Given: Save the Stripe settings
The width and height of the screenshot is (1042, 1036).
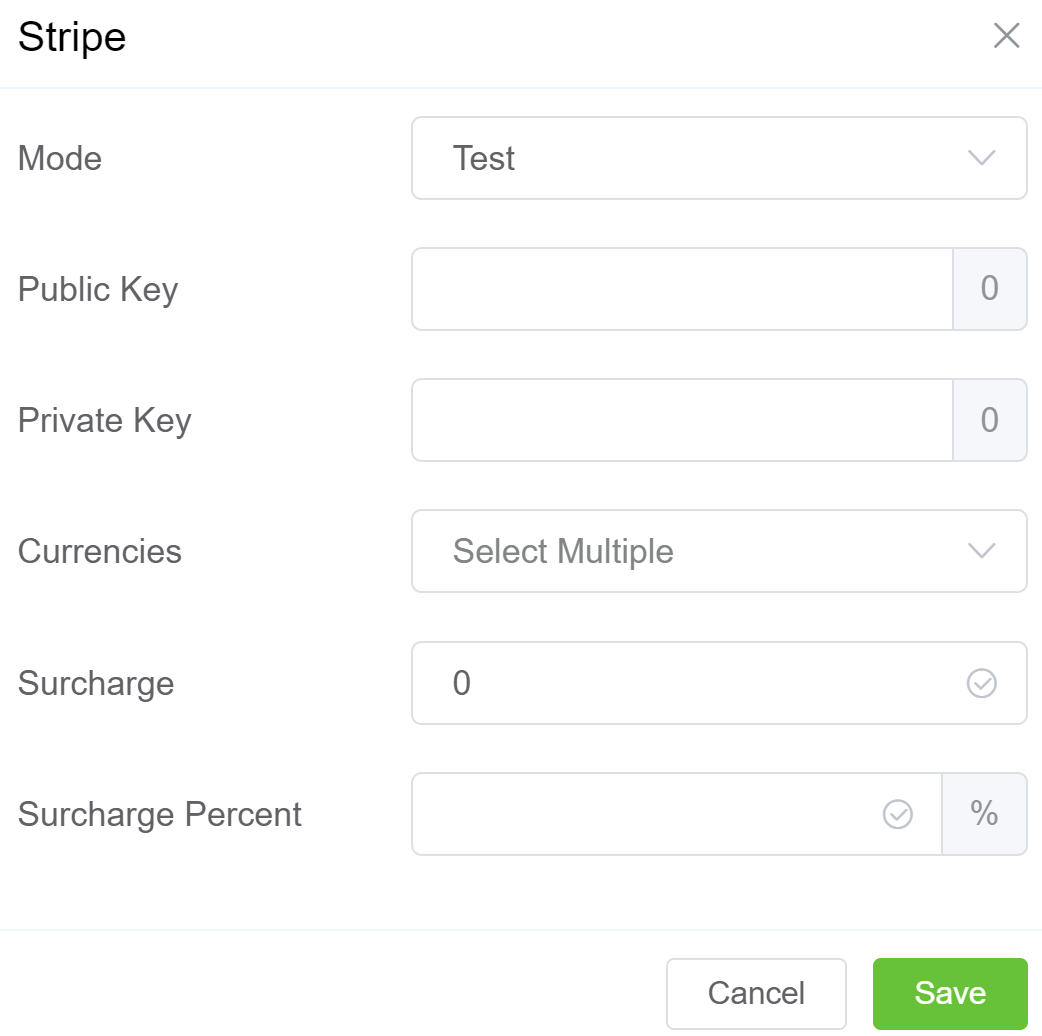Looking at the screenshot, I should (950, 993).
